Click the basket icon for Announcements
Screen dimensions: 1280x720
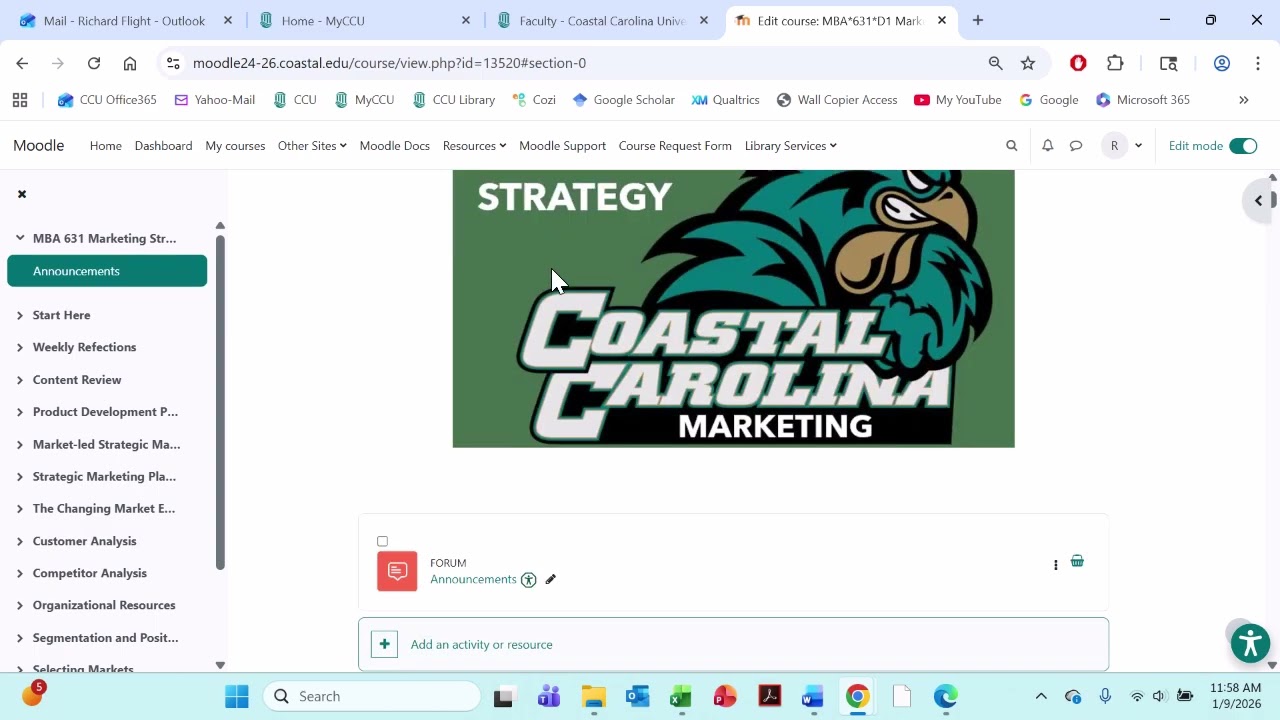(1077, 561)
